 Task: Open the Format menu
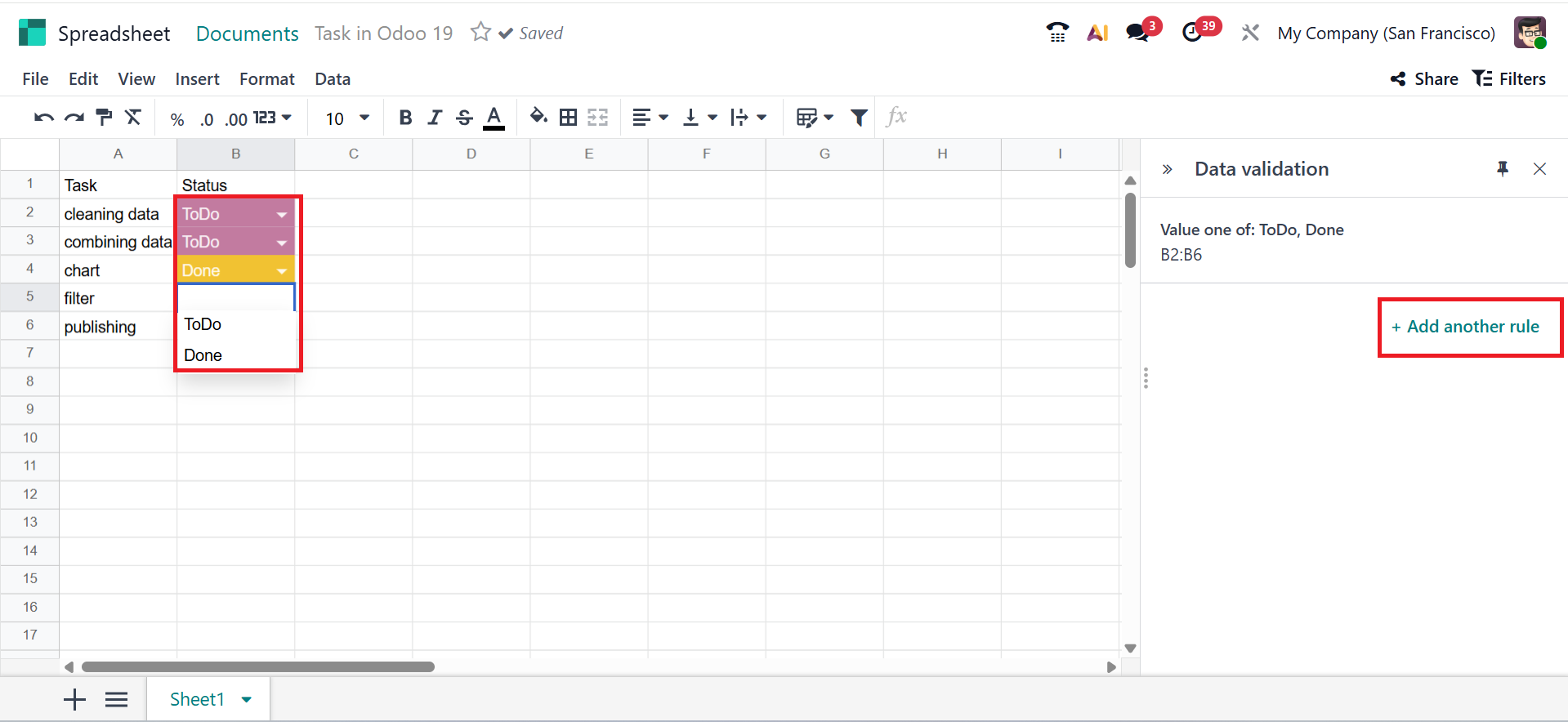[267, 79]
